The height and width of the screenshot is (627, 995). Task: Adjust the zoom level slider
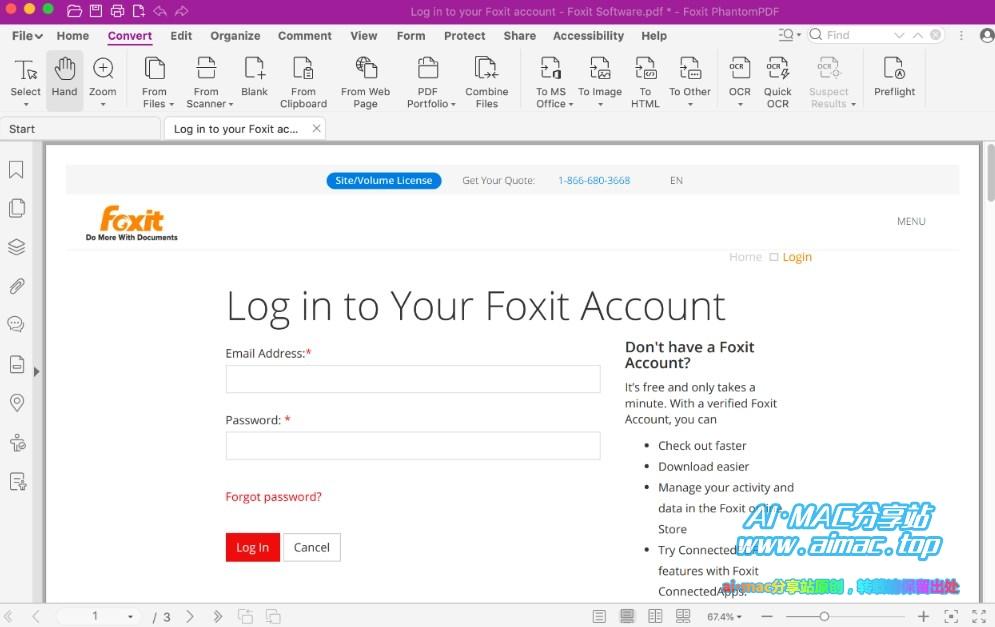(x=824, y=616)
